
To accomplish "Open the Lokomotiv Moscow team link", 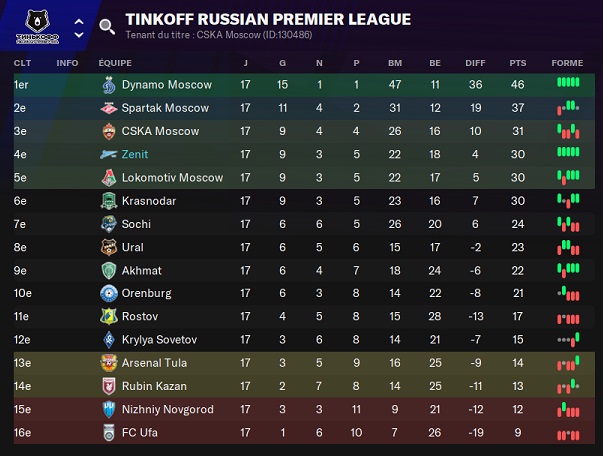I will 172,178.
